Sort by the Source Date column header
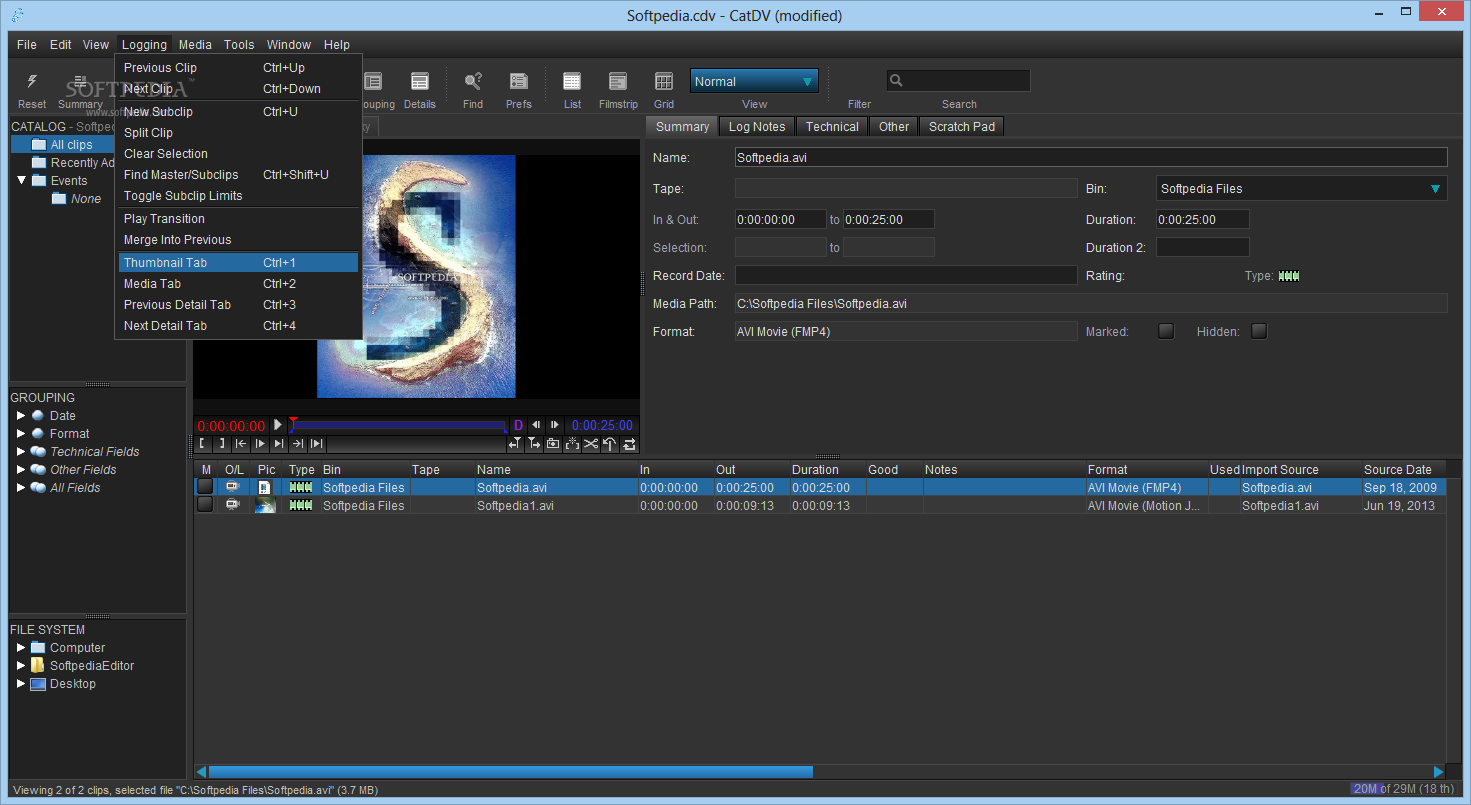 point(1404,469)
